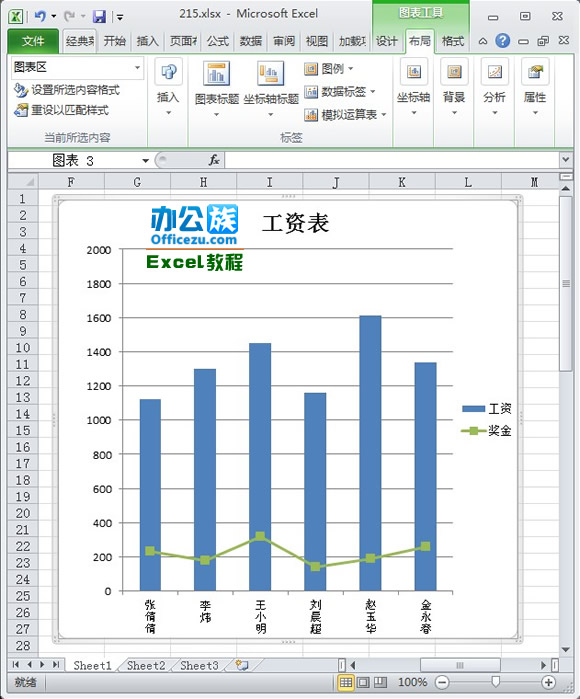Click the fx insert function icon
Viewport: 580px width, 699px height.
tap(214, 160)
